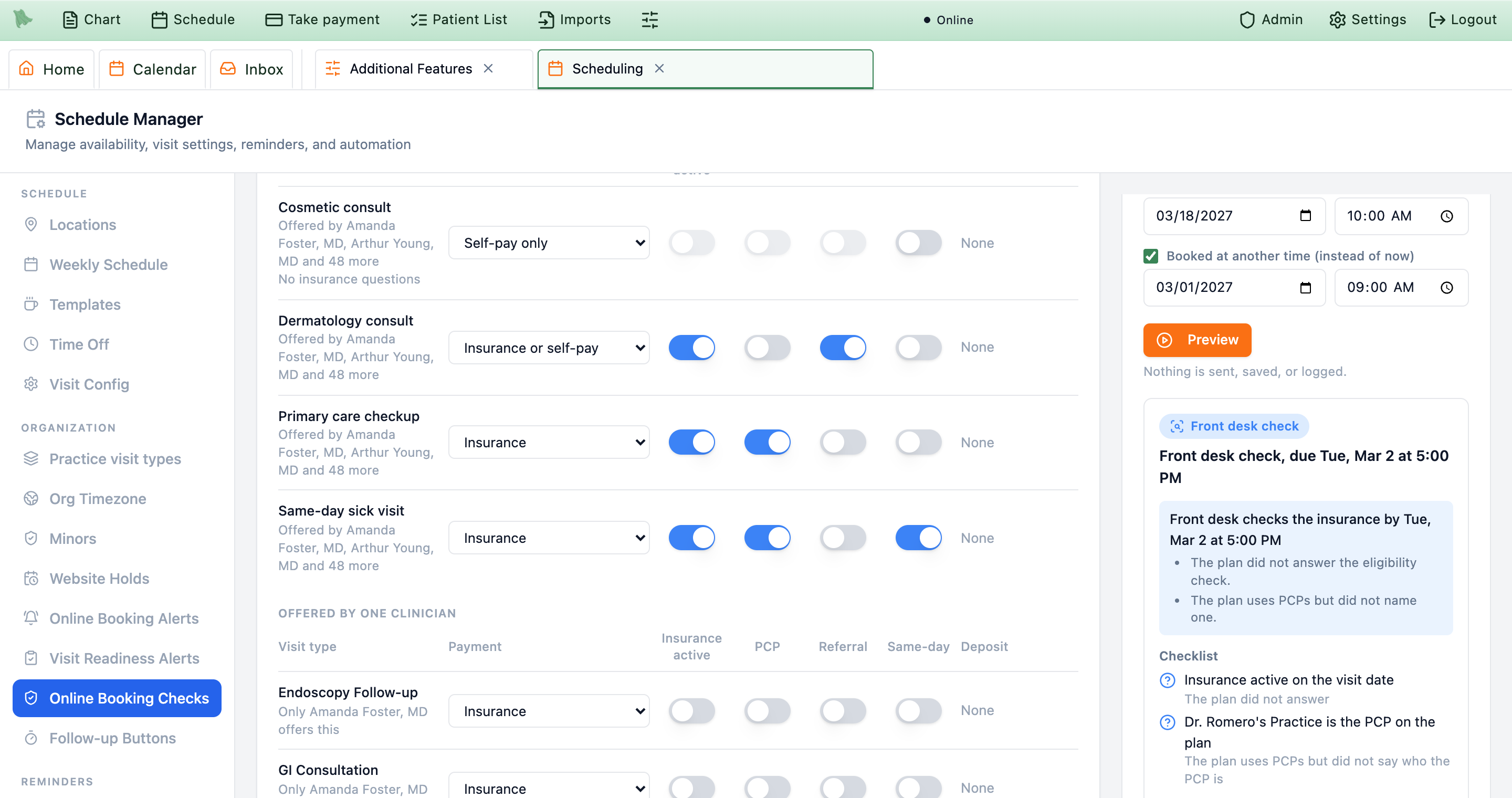Click the Front desk check badge

[x=1234, y=426]
